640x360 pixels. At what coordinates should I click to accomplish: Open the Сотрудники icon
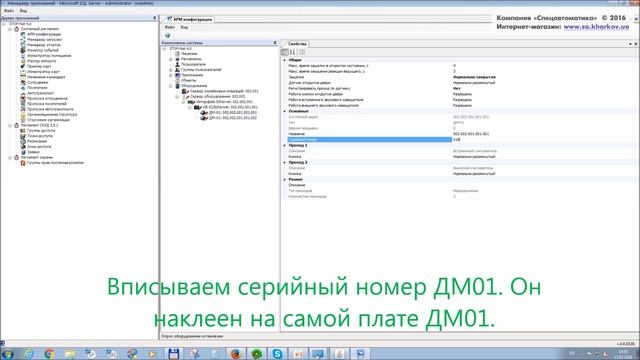23,82
